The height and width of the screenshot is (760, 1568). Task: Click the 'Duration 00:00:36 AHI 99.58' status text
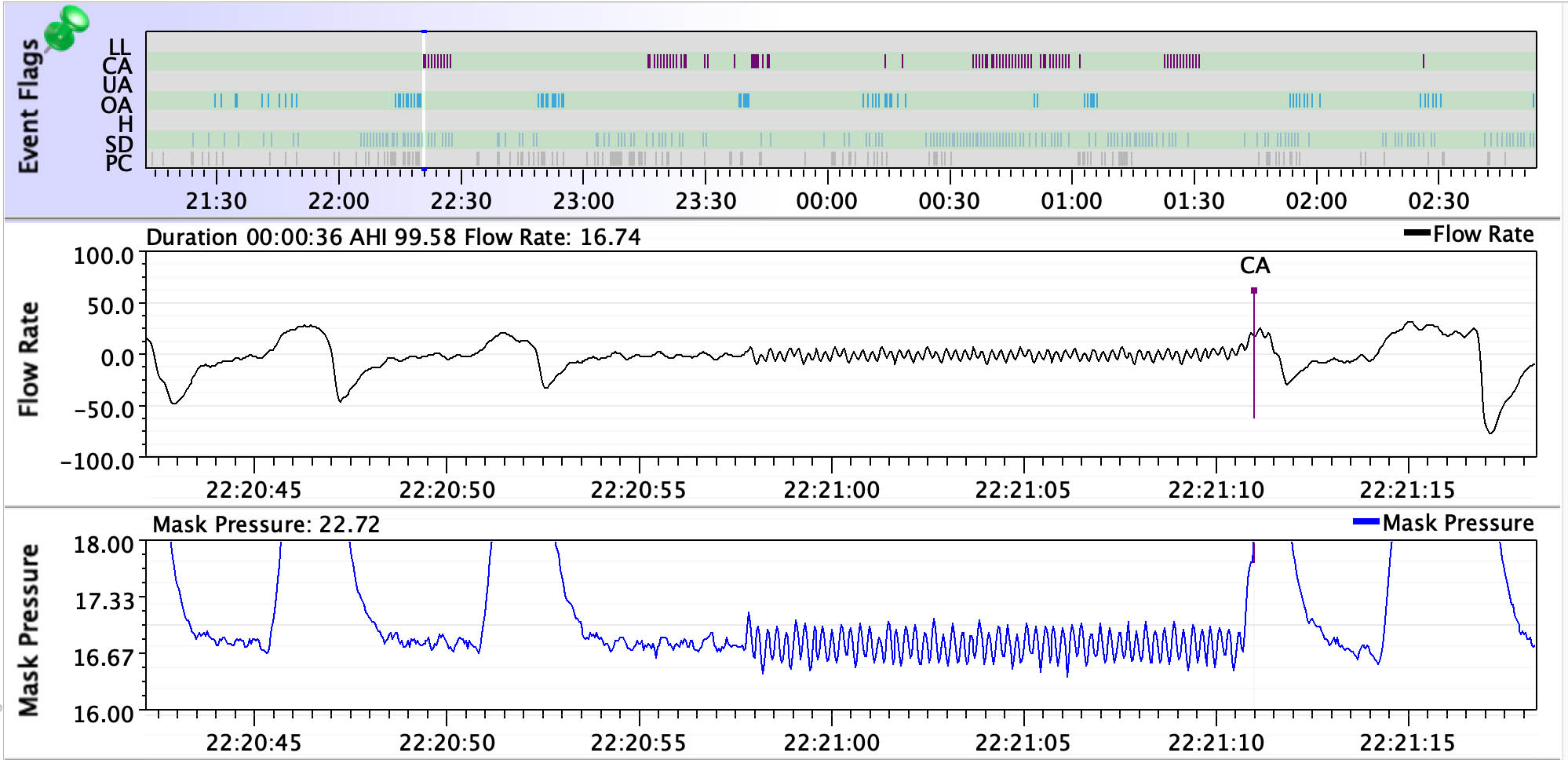(x=301, y=237)
